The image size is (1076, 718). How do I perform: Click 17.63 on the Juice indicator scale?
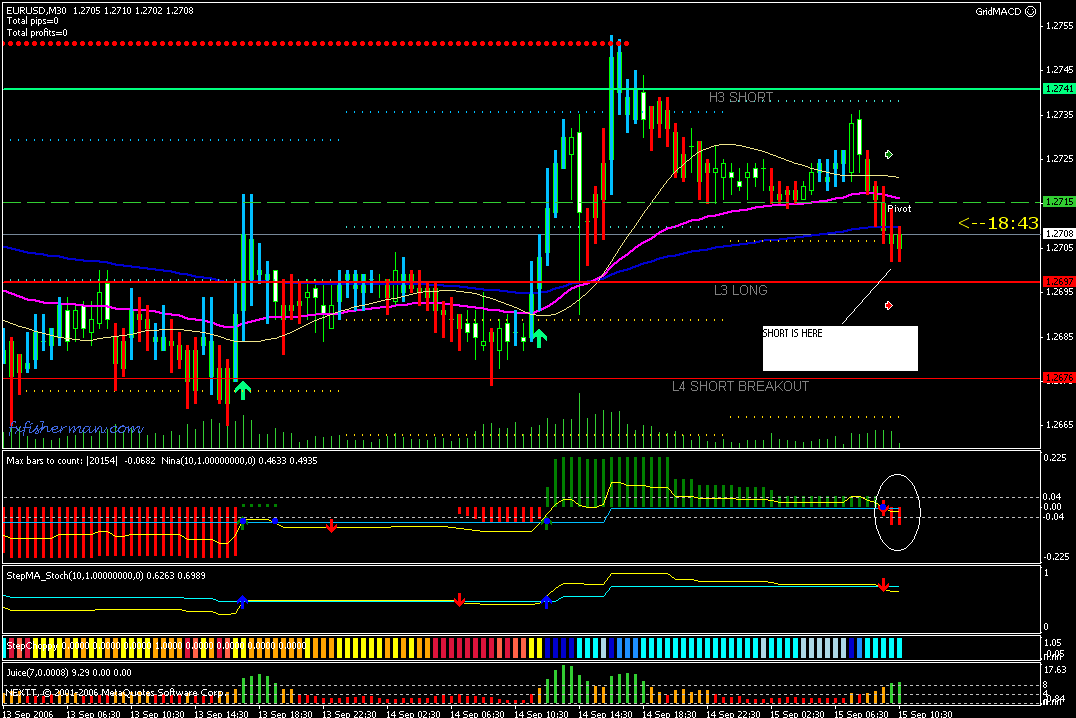coord(1055,669)
